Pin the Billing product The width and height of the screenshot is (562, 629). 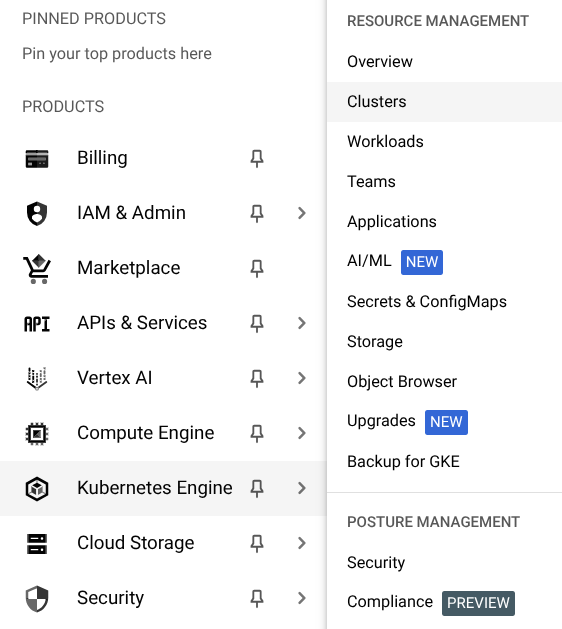point(257,158)
